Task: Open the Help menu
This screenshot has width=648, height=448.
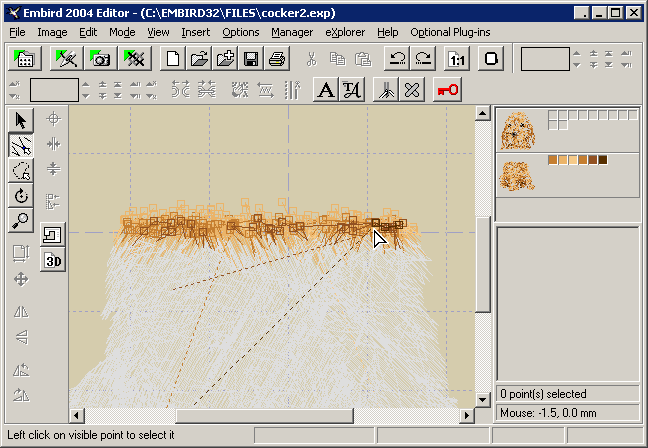Action: tap(387, 32)
